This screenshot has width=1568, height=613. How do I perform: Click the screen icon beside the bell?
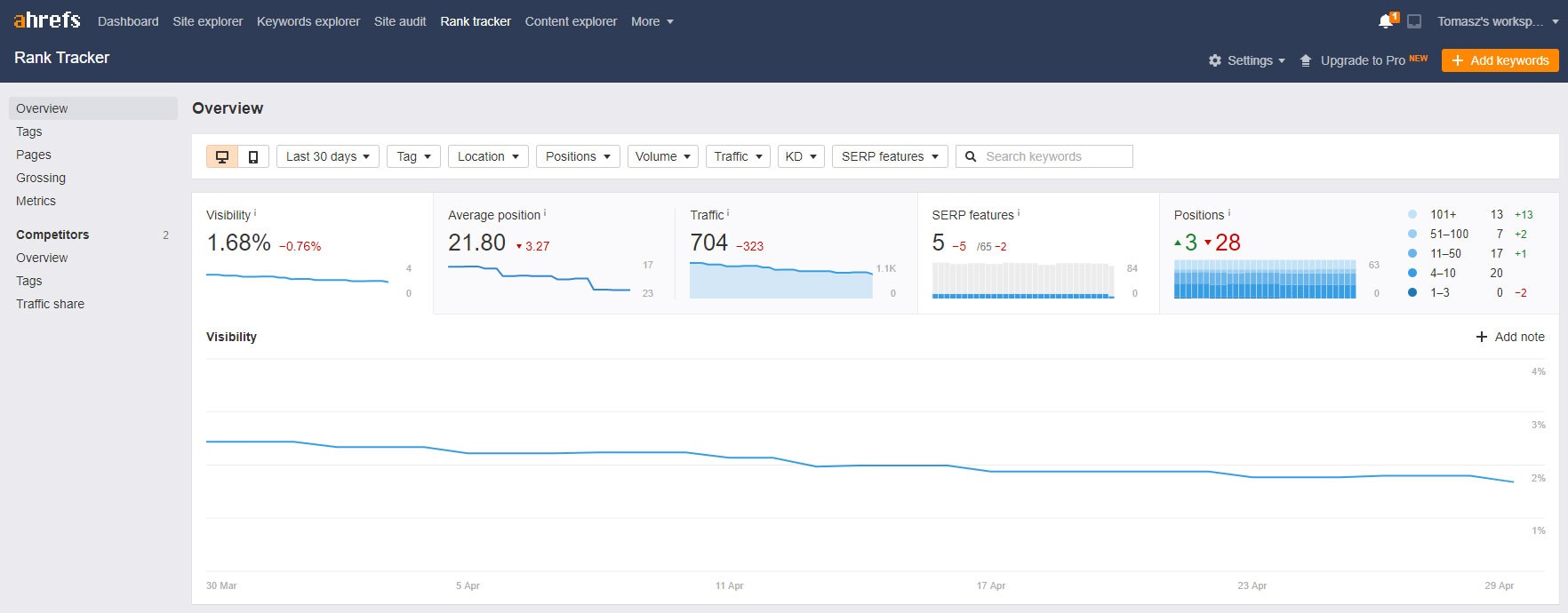(x=1414, y=21)
